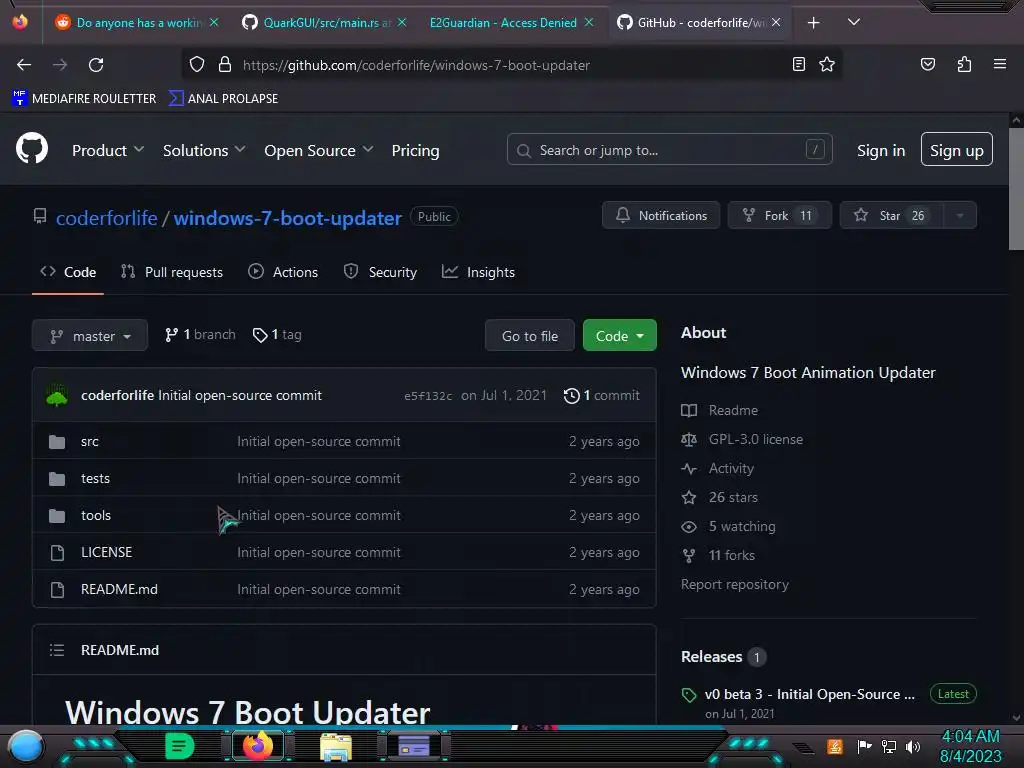Open the Pocket save icon
1024x768 pixels.
tap(927, 64)
